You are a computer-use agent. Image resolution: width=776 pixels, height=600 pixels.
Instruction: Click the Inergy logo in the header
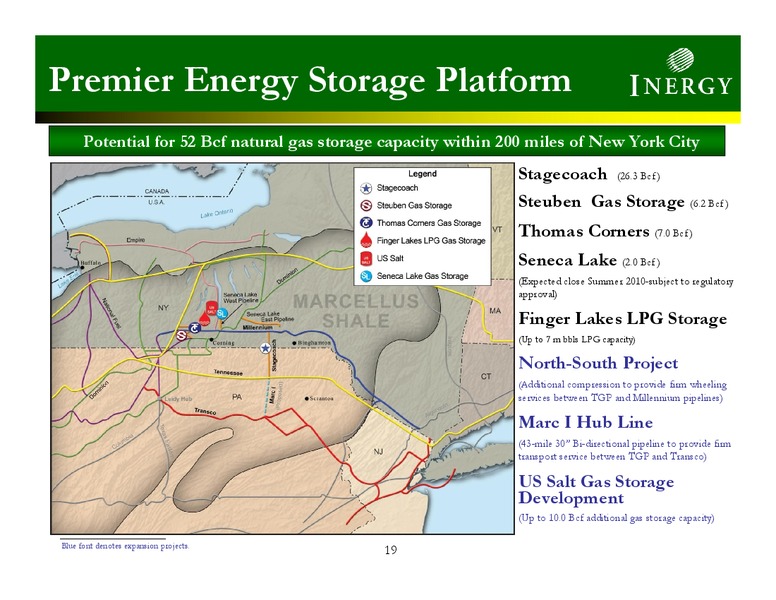680,72
